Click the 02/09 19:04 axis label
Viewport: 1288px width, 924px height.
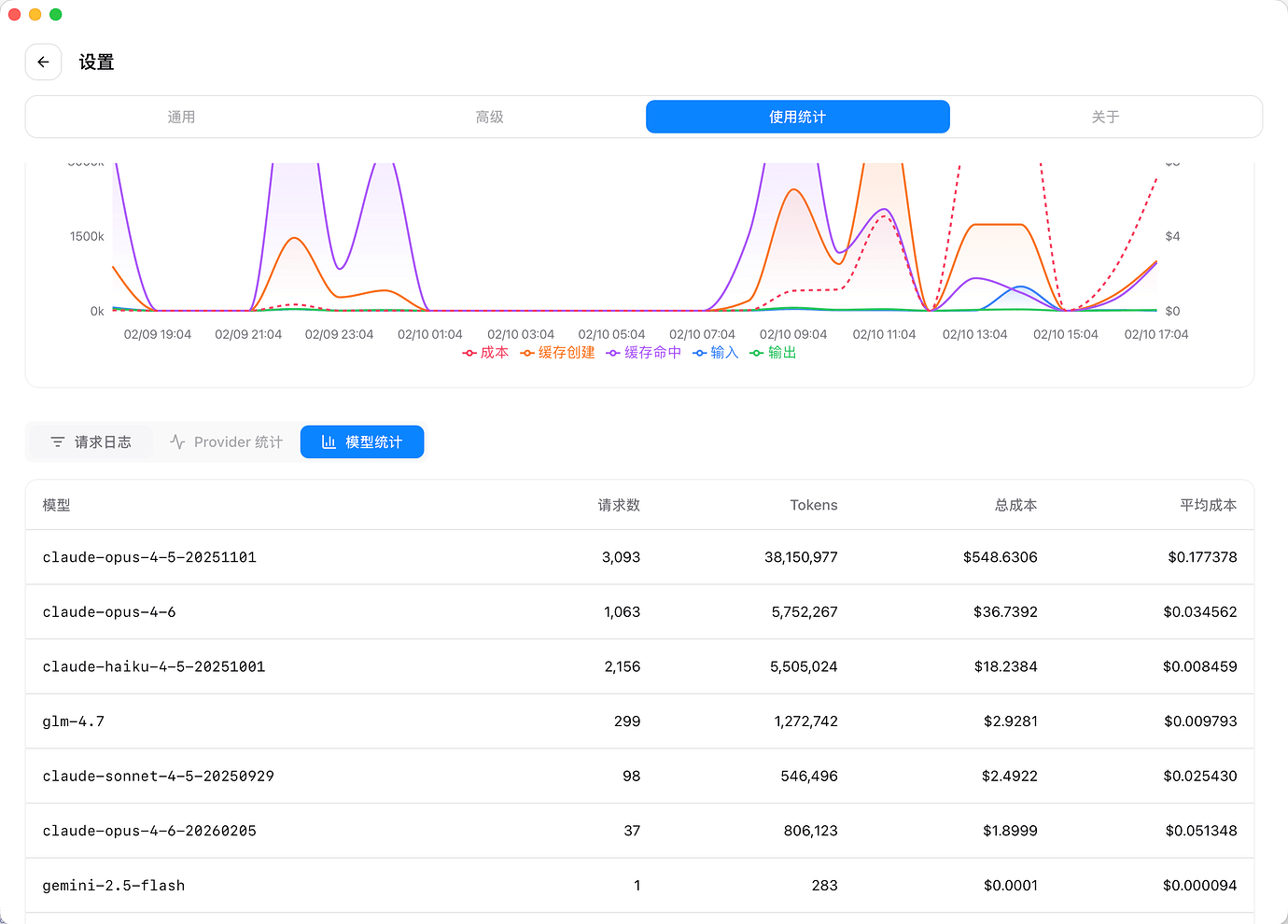tap(158, 334)
